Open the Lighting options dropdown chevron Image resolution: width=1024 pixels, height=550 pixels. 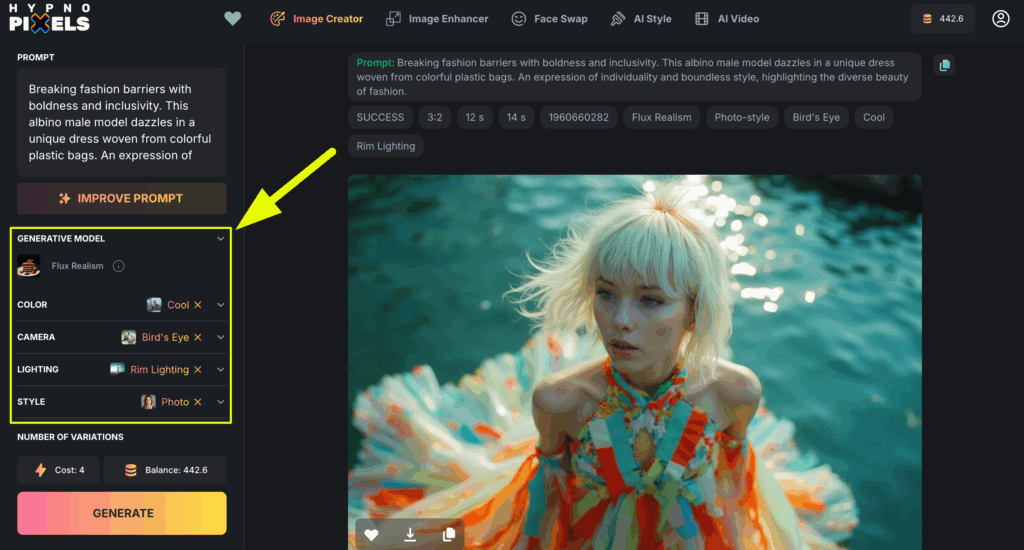(221, 370)
